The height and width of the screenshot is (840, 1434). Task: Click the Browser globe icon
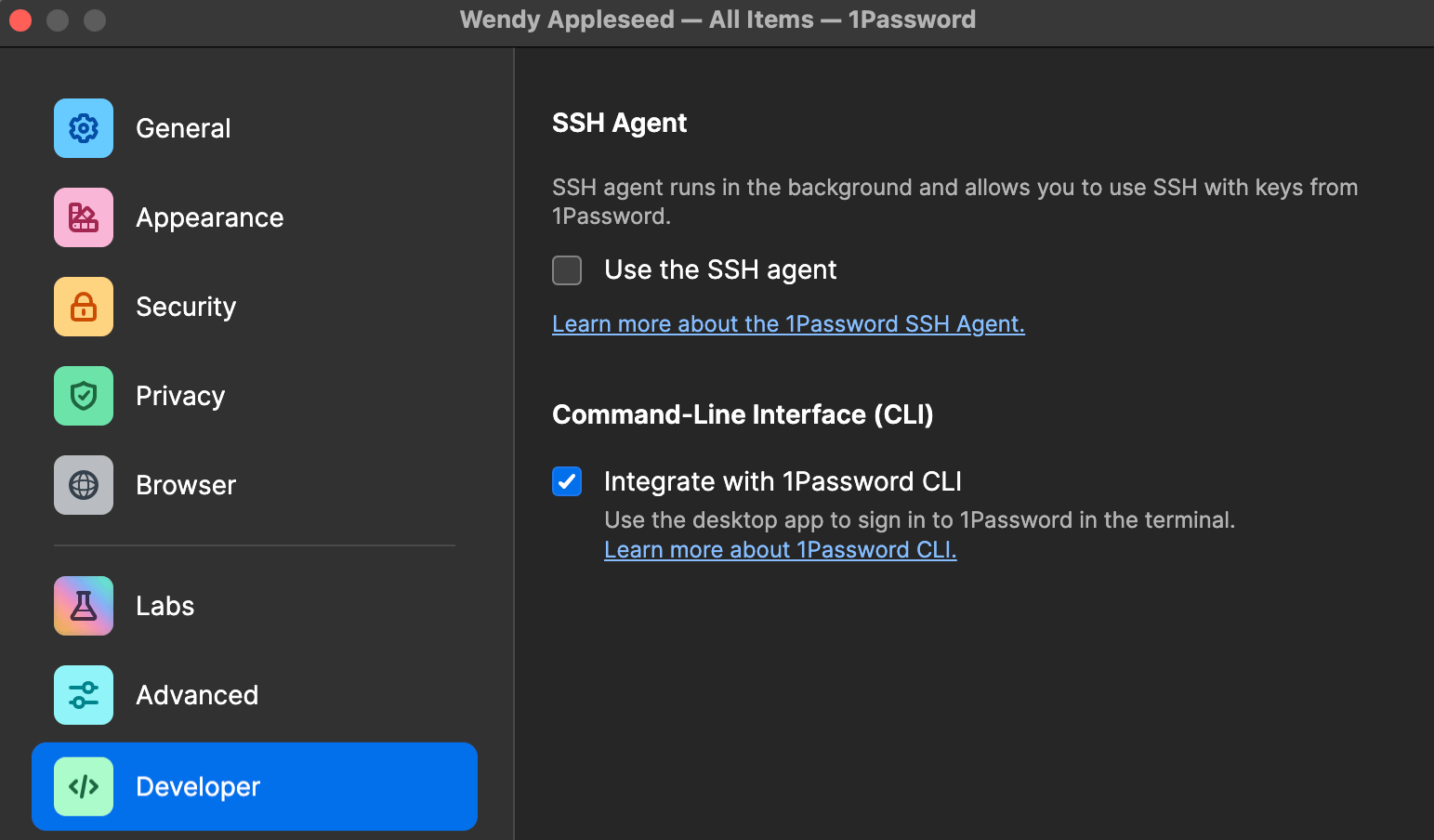click(x=83, y=484)
